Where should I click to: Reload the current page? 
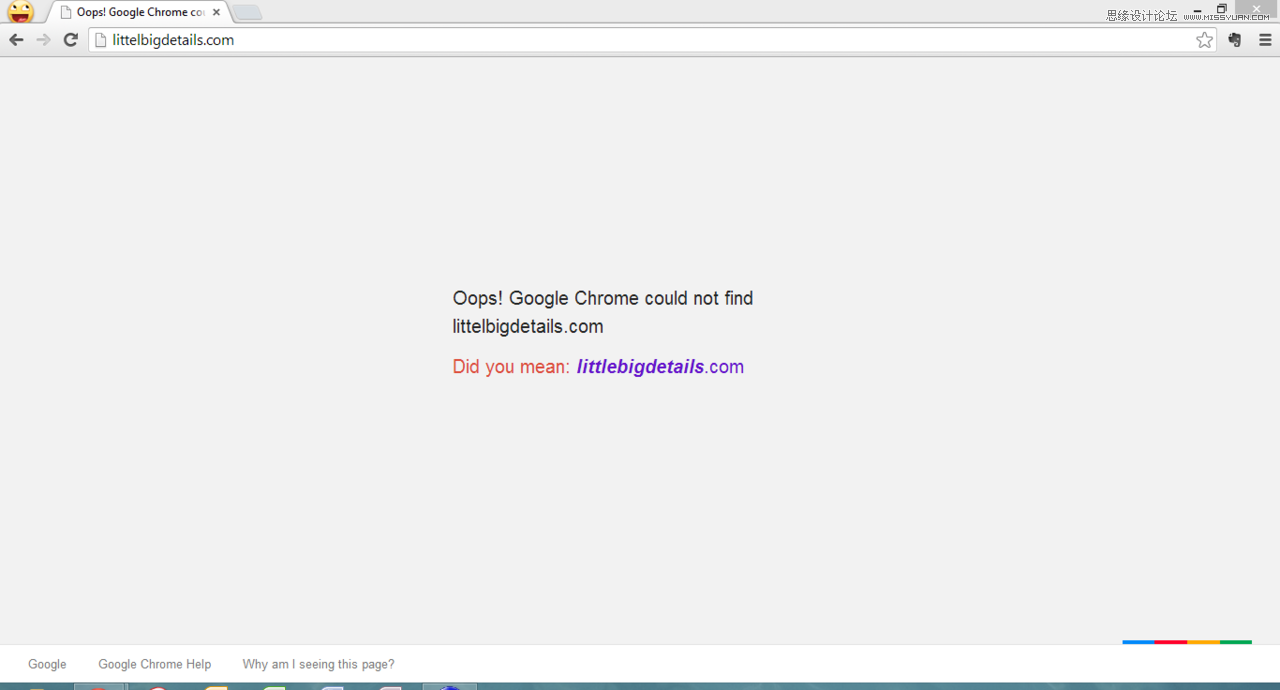[70, 40]
